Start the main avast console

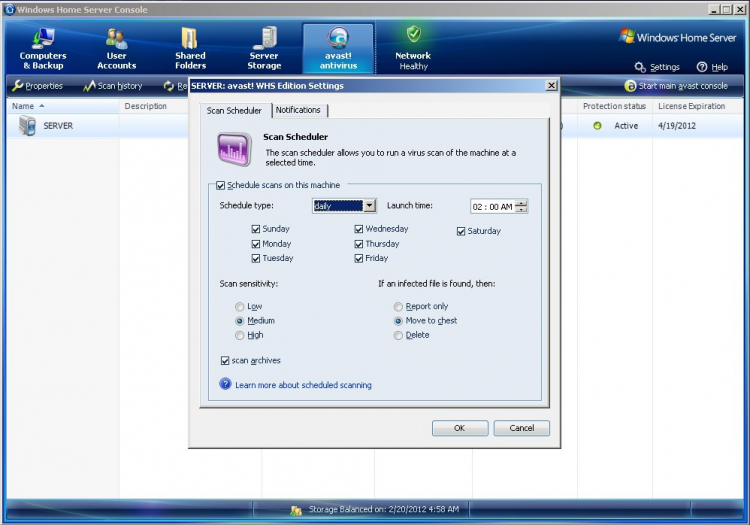click(x=676, y=86)
